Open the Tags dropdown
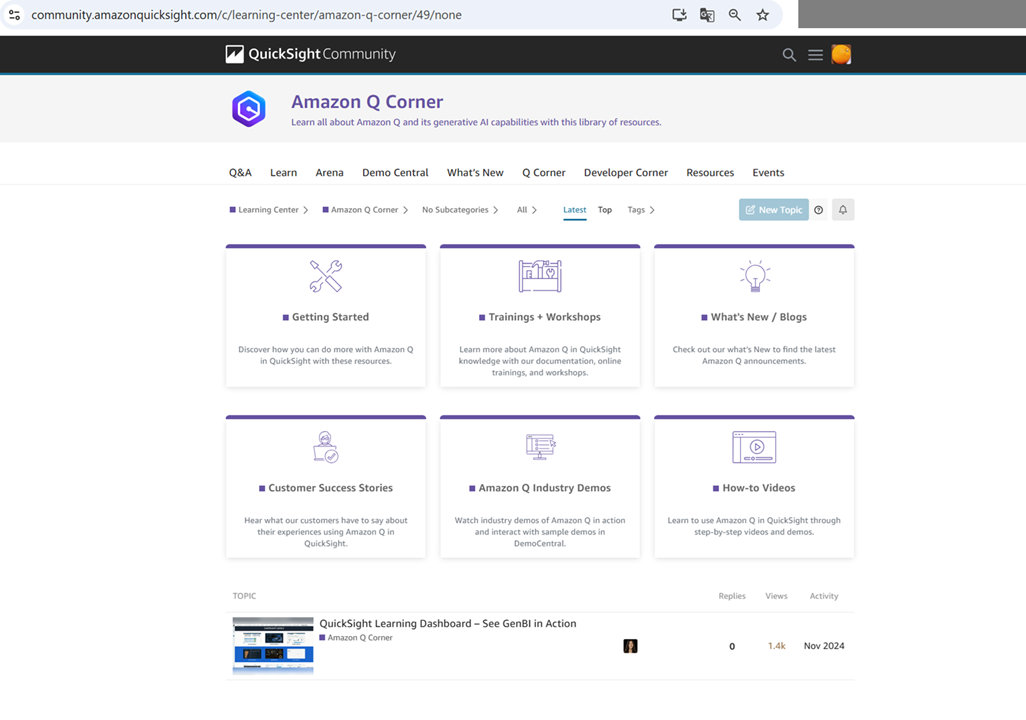Image resolution: width=1026 pixels, height=720 pixels. pos(641,209)
